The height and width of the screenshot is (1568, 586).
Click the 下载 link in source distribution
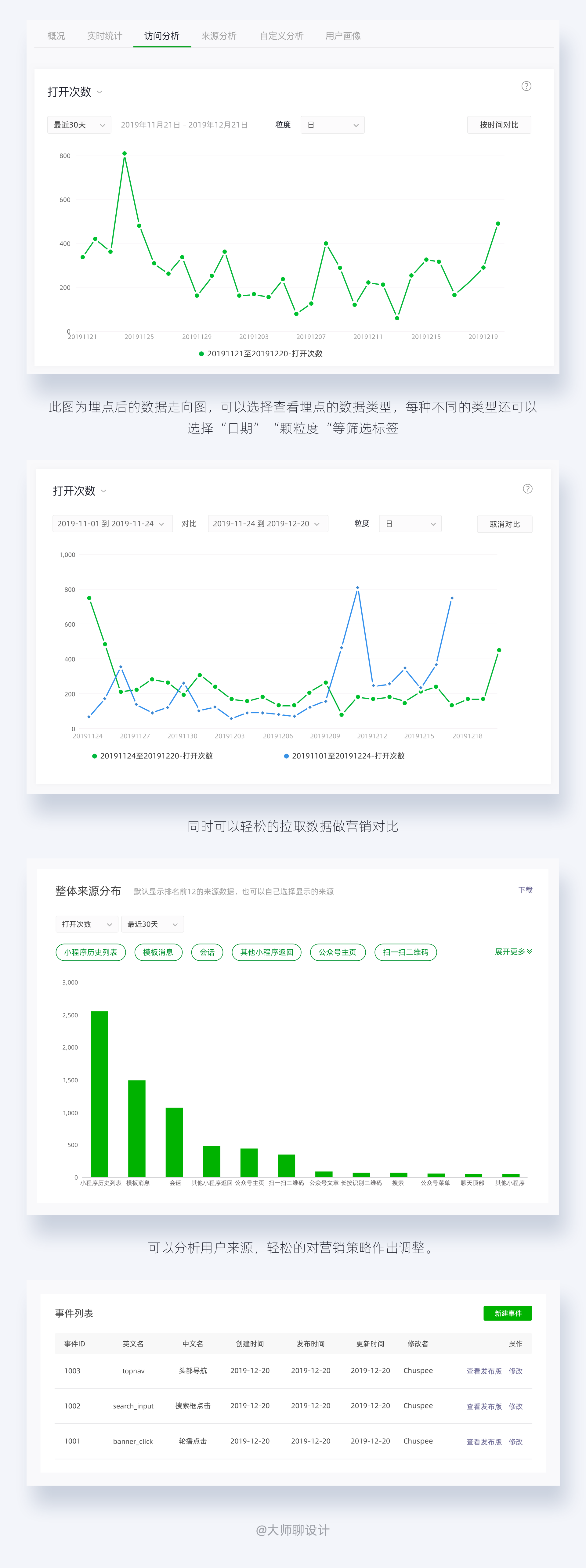coord(525,890)
